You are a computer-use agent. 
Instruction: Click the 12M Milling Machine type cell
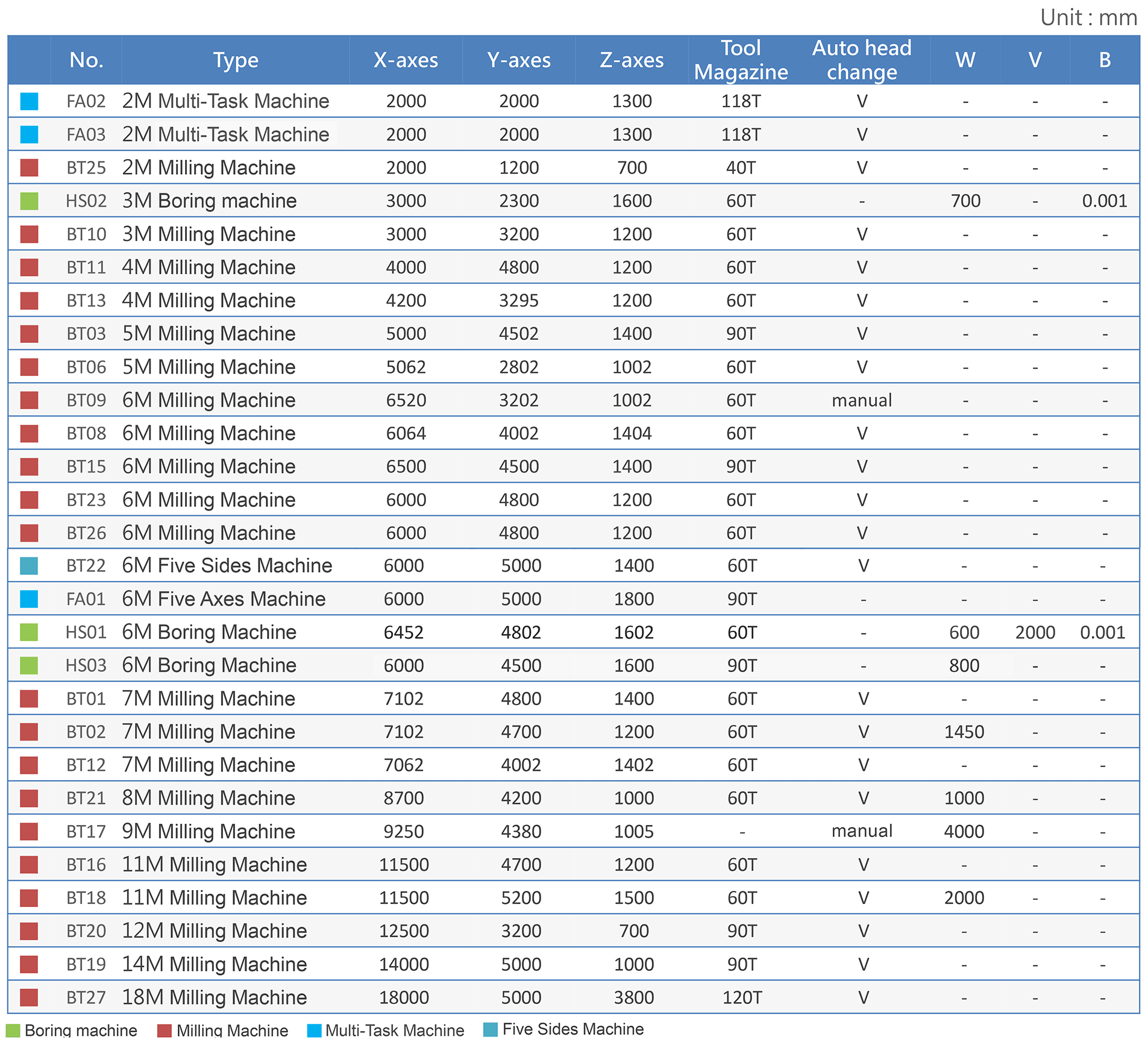click(x=215, y=930)
